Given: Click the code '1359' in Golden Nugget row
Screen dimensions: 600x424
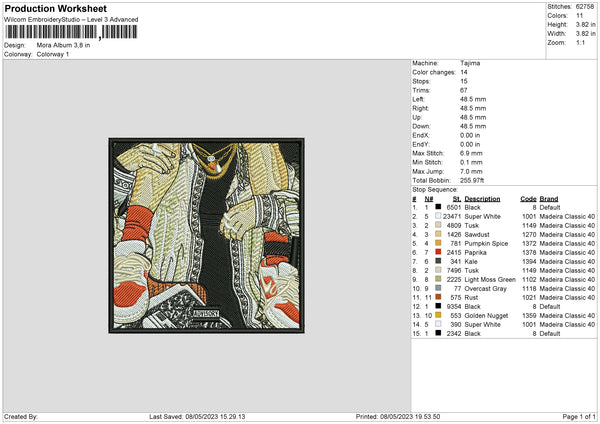Looking at the screenshot, I should pos(529,315).
